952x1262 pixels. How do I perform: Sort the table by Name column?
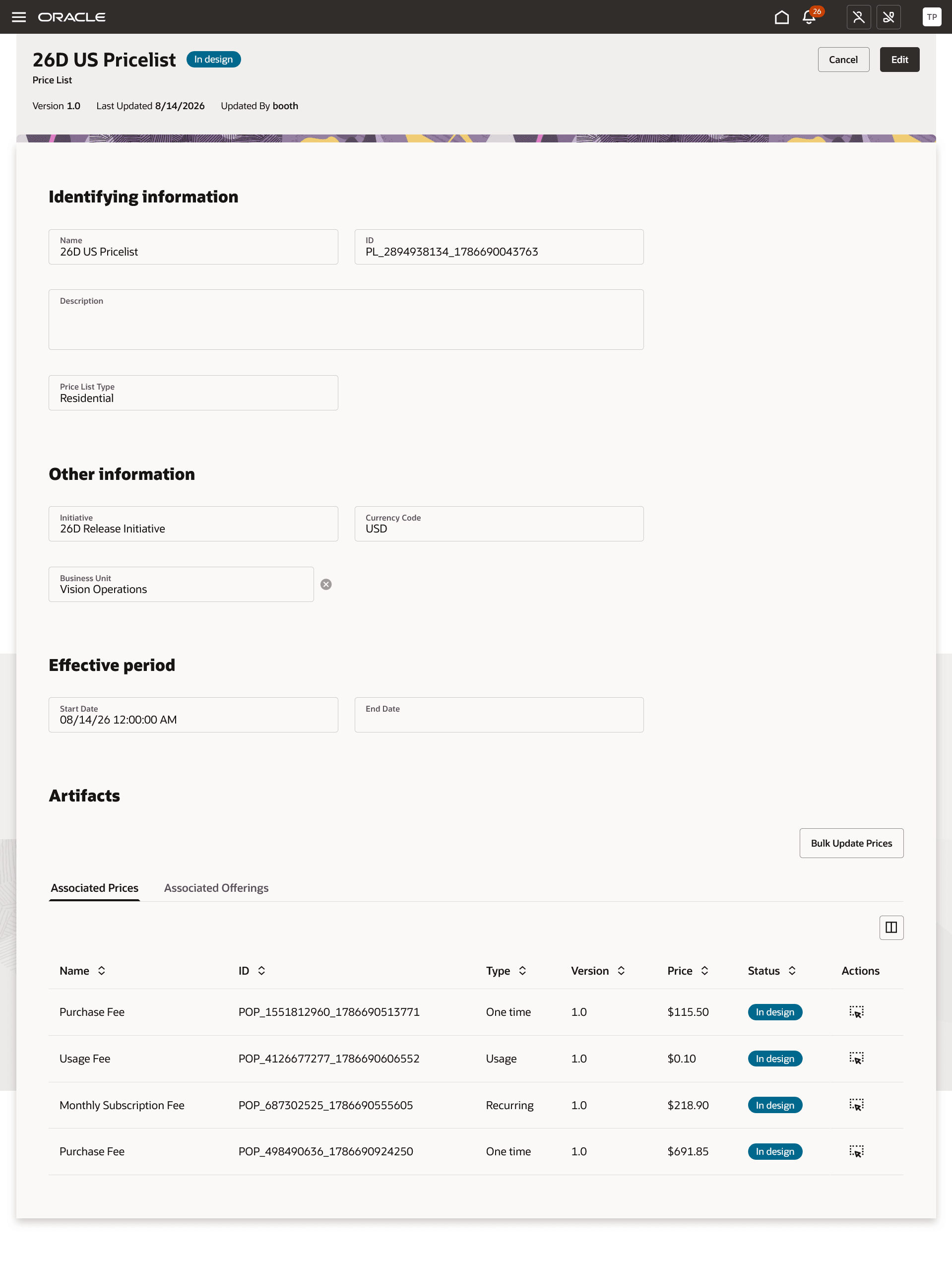coord(101,971)
